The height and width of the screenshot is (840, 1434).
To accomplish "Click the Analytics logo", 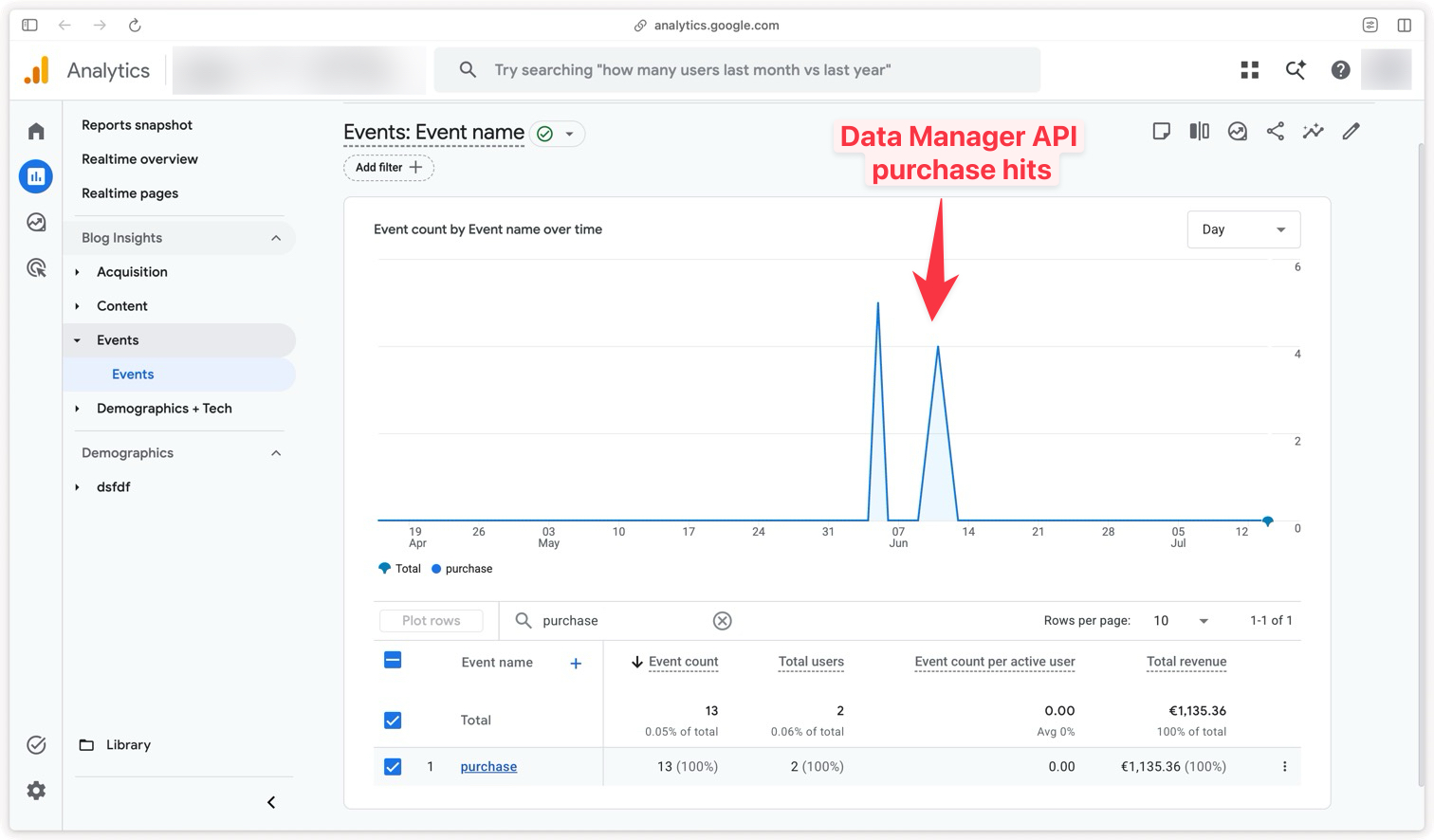I will tap(37, 70).
